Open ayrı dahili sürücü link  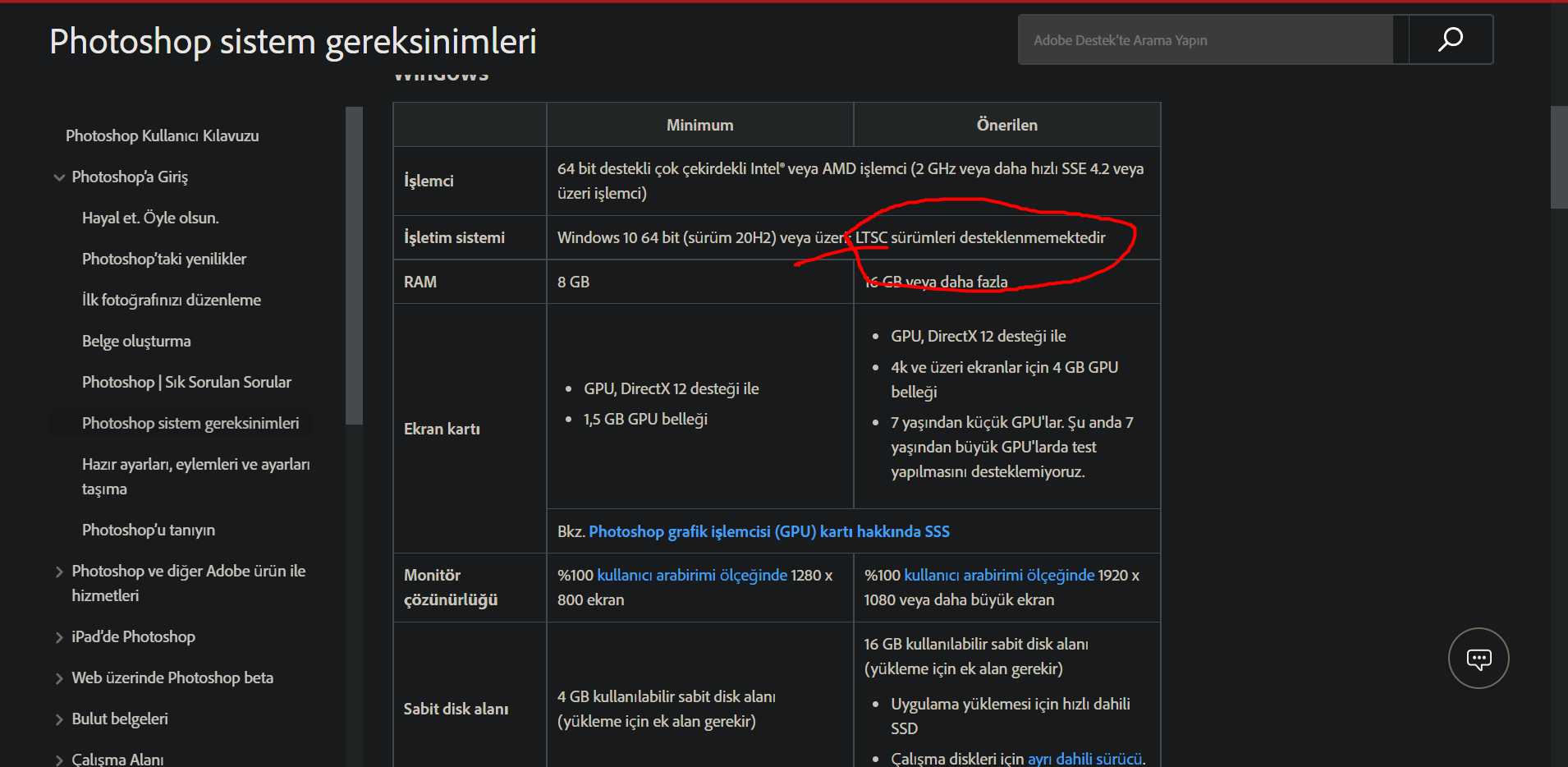(x=1084, y=759)
